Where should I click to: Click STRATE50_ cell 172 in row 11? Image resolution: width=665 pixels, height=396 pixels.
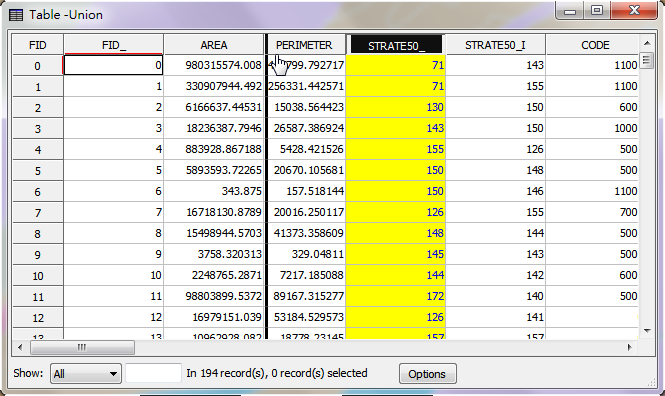tap(396, 296)
